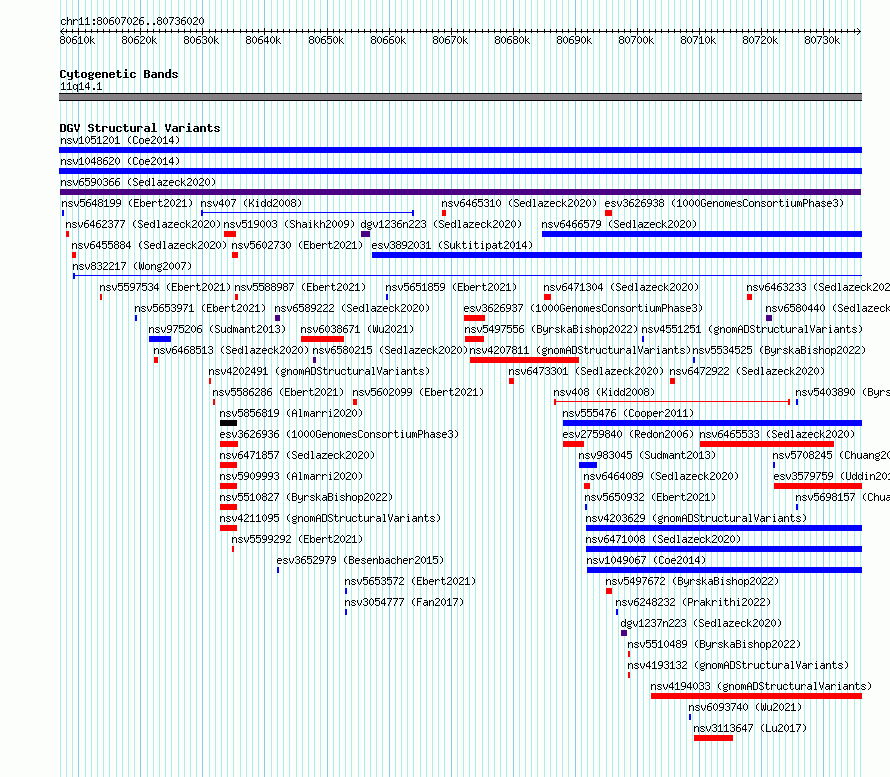
Task: Click the nsv6093740 (Wu2021) label
Action: (745, 707)
